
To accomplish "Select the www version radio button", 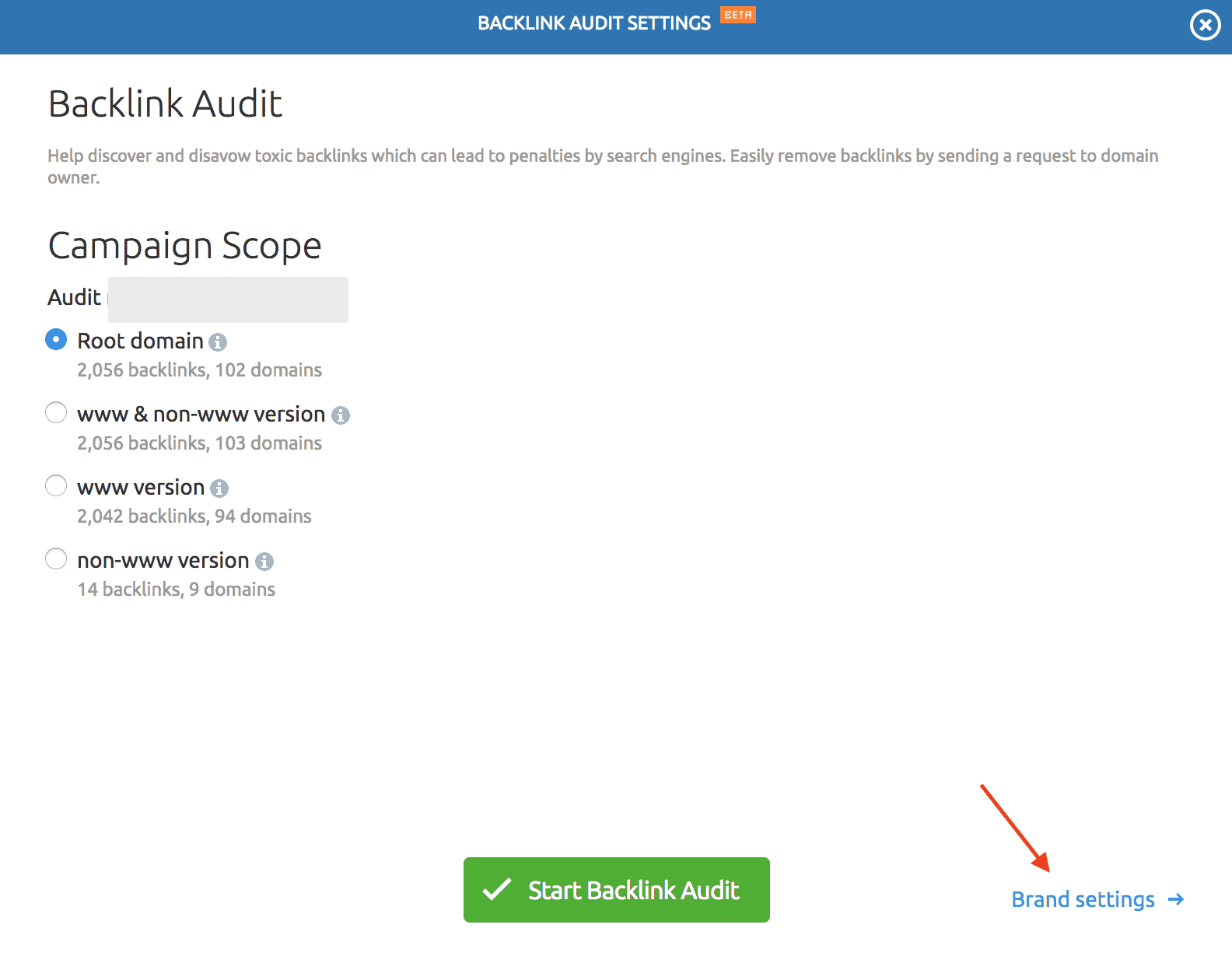I will pyautogui.click(x=56, y=486).
